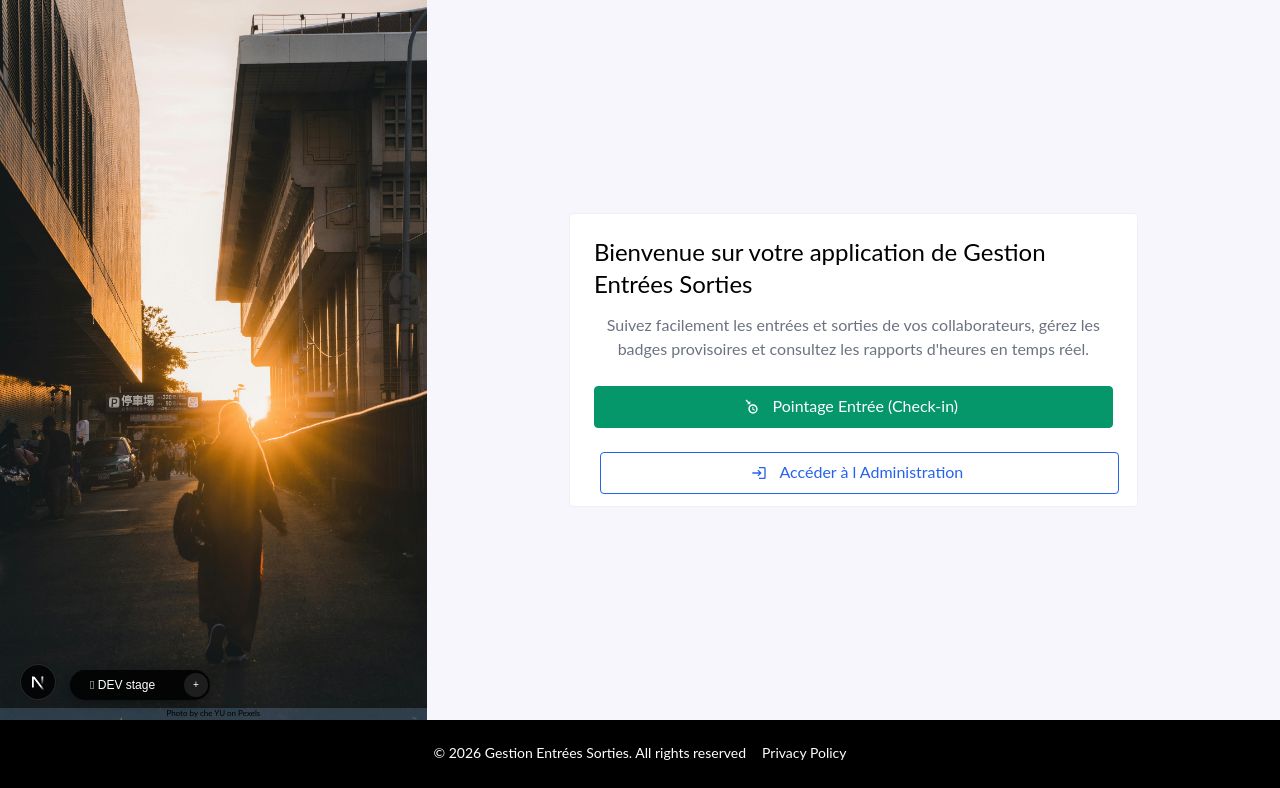This screenshot has height=788, width=1280.
Task: Click the sun glare in the photo
Action: click(x=256, y=403)
